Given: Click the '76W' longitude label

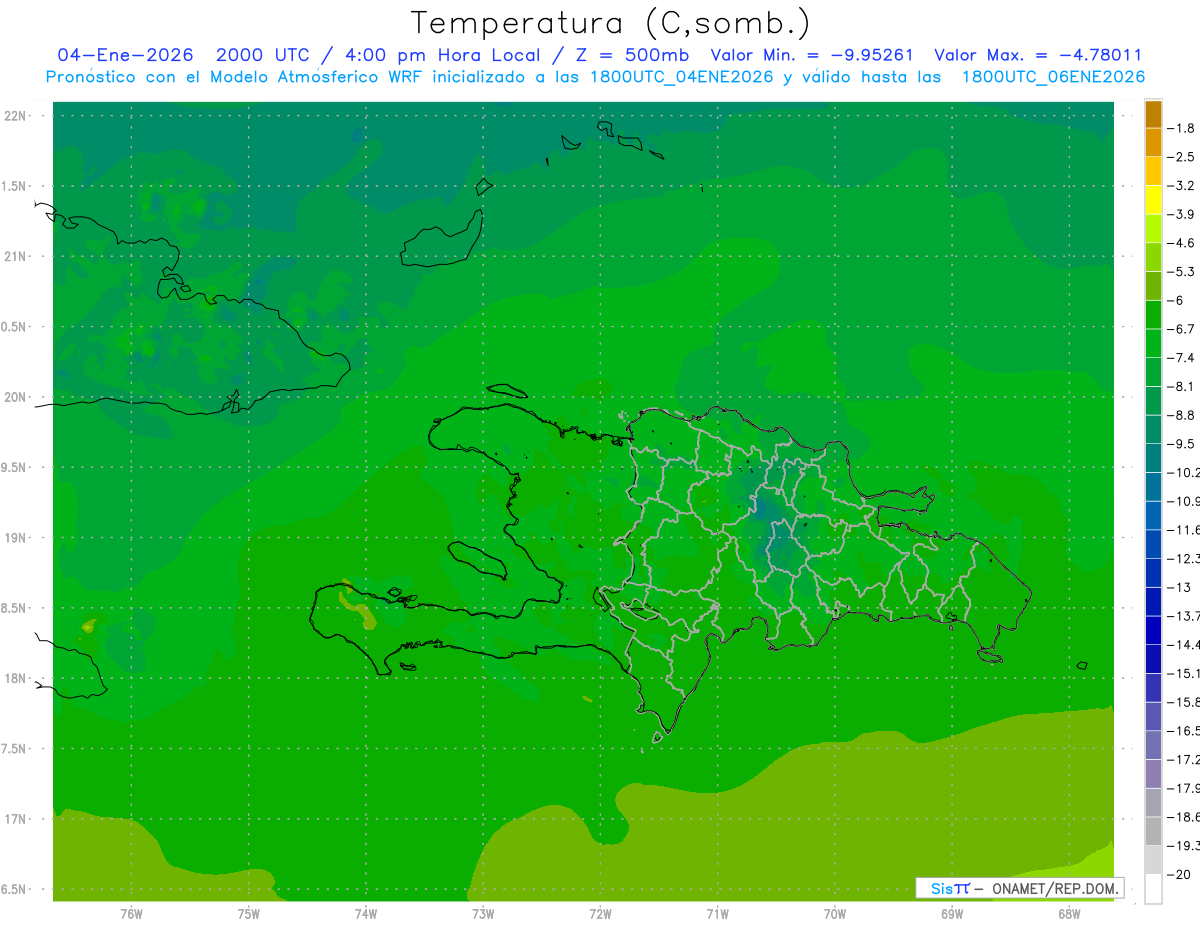Looking at the screenshot, I should click(131, 914).
